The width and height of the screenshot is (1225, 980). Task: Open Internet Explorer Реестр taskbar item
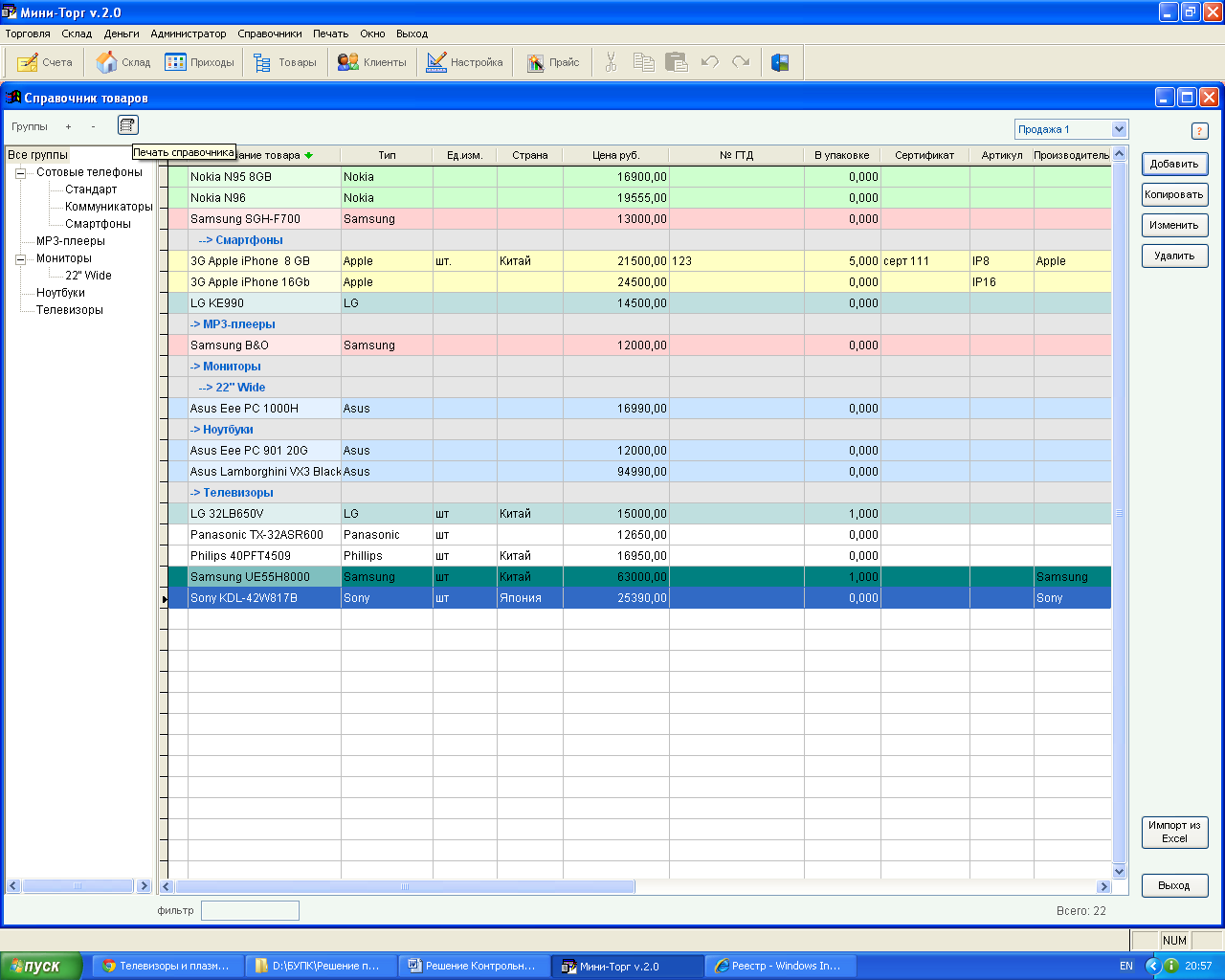[779, 966]
